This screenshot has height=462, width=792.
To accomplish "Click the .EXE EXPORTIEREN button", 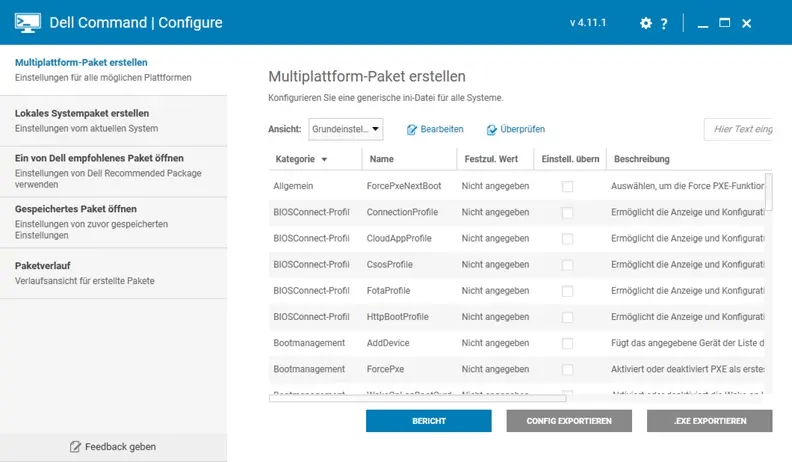I will [x=709, y=421].
